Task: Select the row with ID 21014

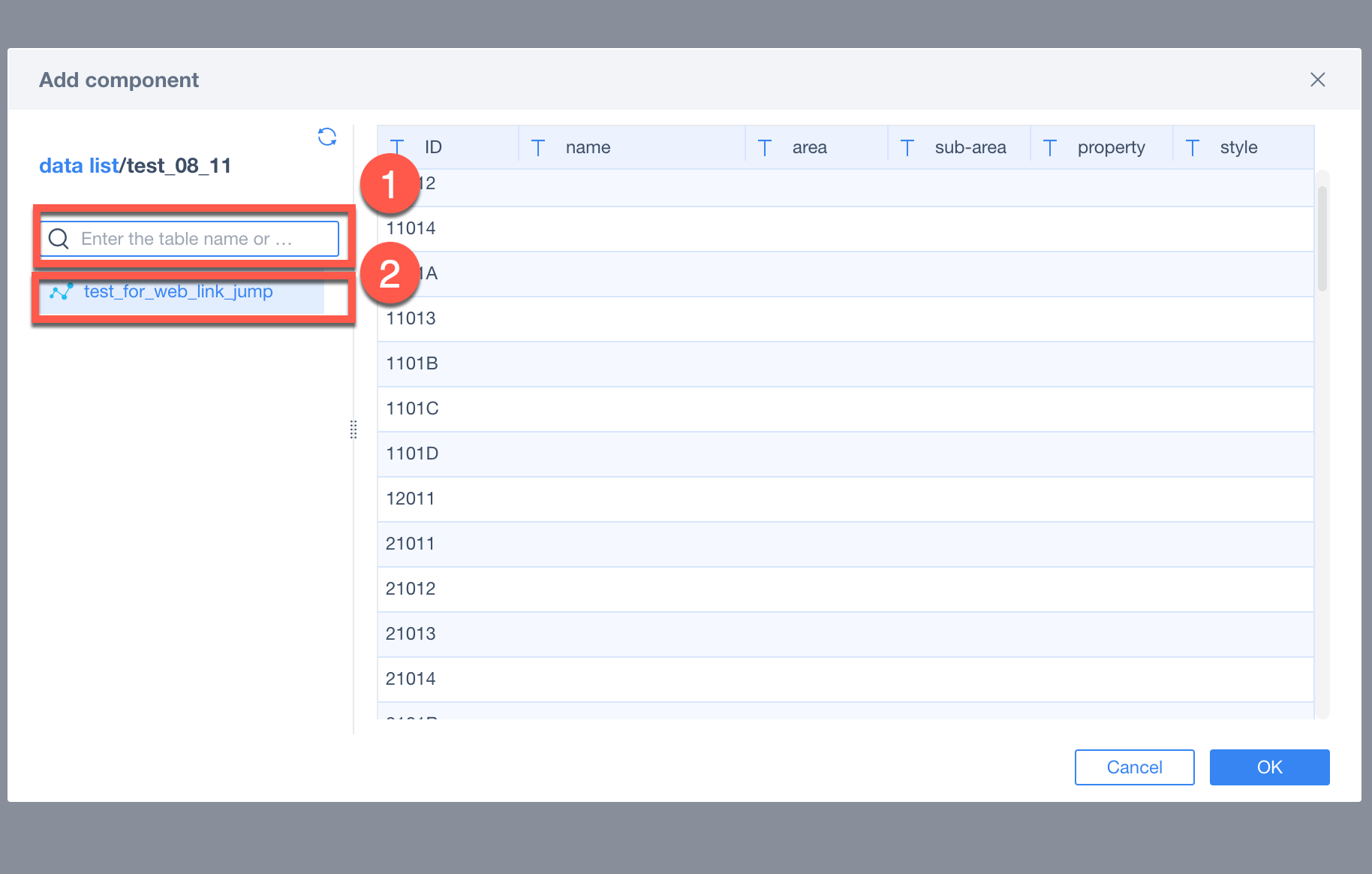Action: point(846,680)
